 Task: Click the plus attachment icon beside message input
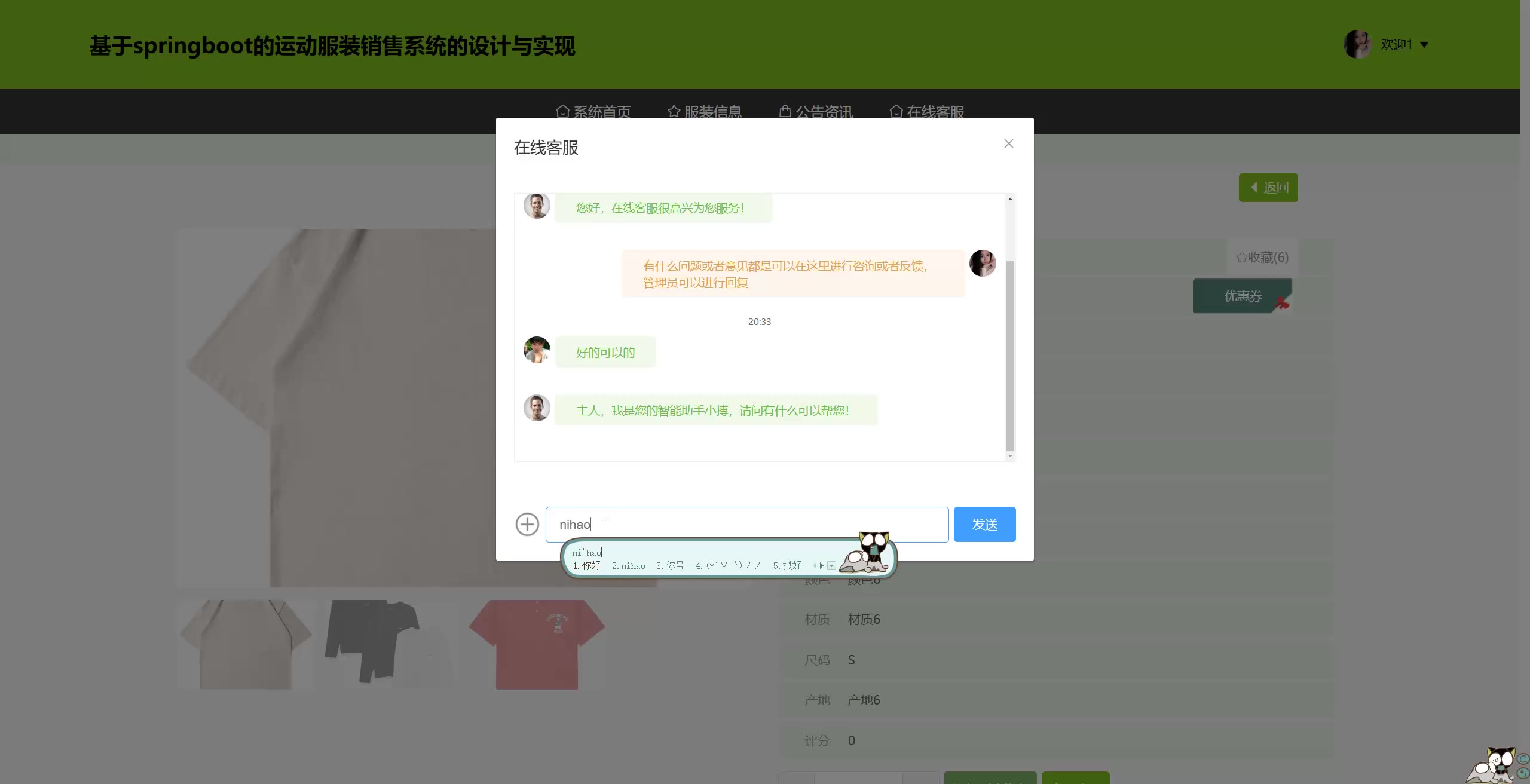527,524
